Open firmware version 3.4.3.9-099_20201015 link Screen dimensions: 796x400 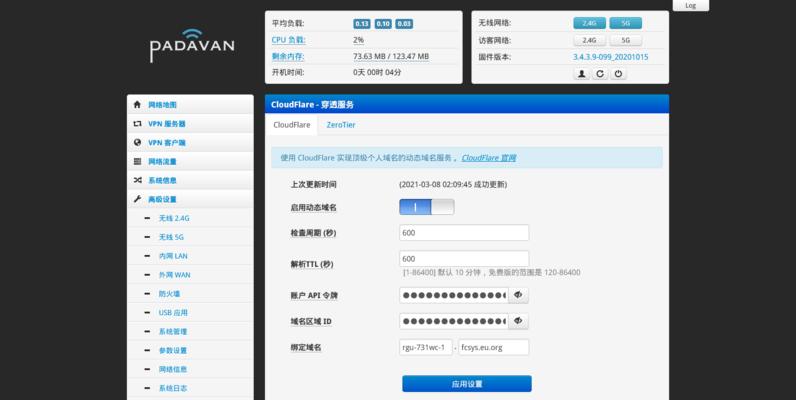611,57
